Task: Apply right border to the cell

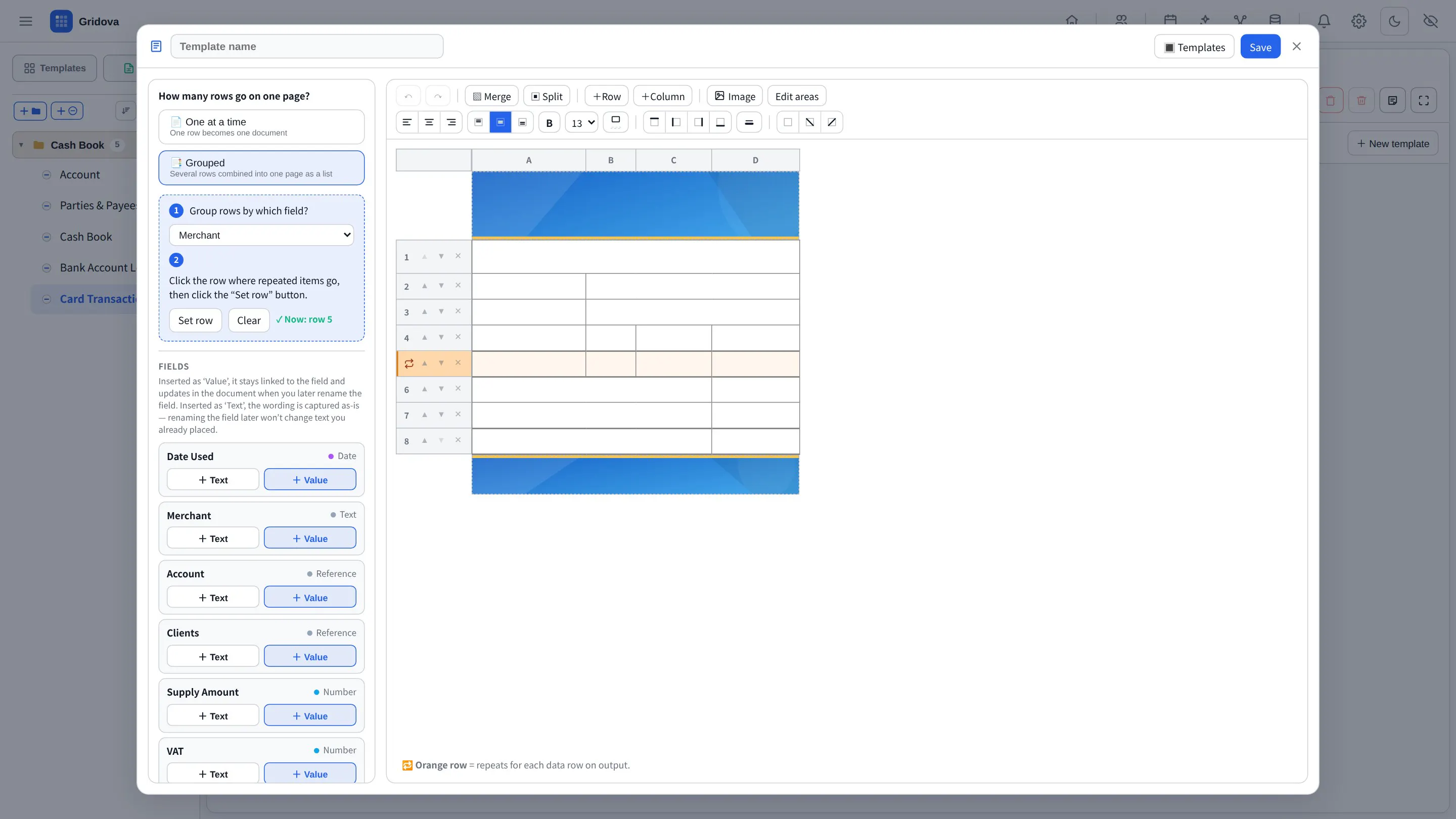Action: click(x=699, y=122)
